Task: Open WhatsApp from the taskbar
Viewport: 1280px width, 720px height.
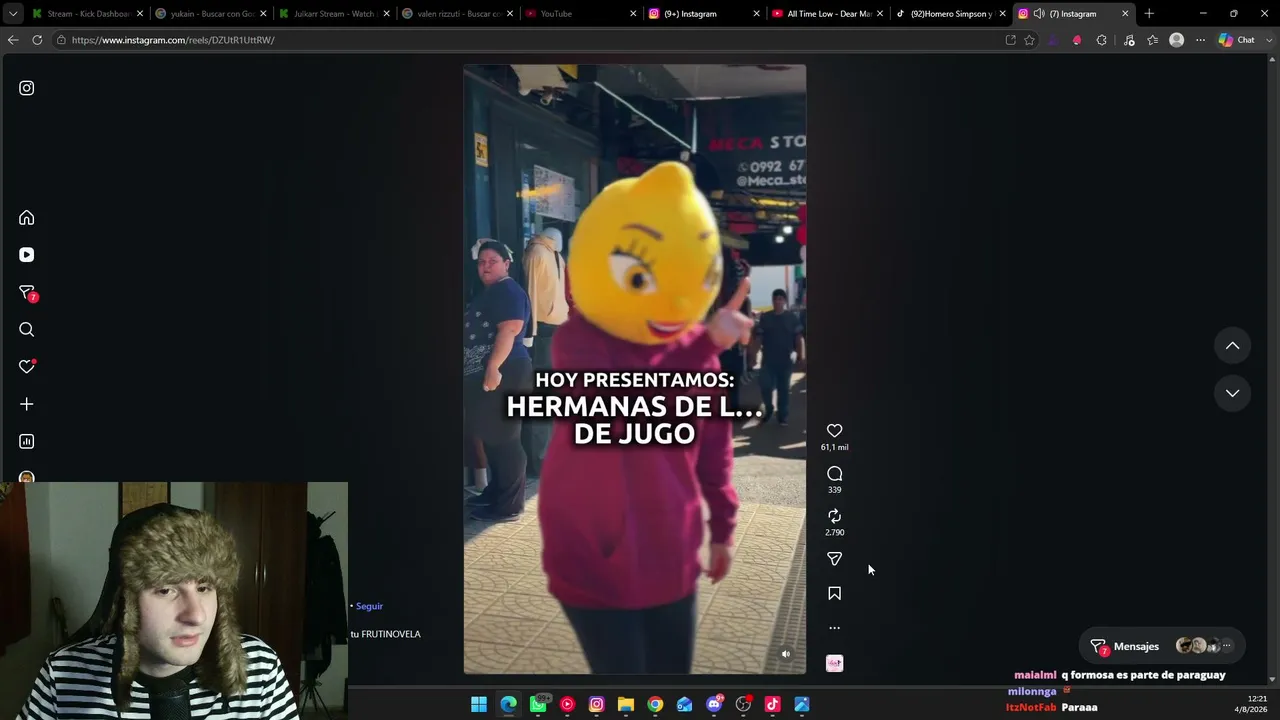Action: (x=538, y=704)
